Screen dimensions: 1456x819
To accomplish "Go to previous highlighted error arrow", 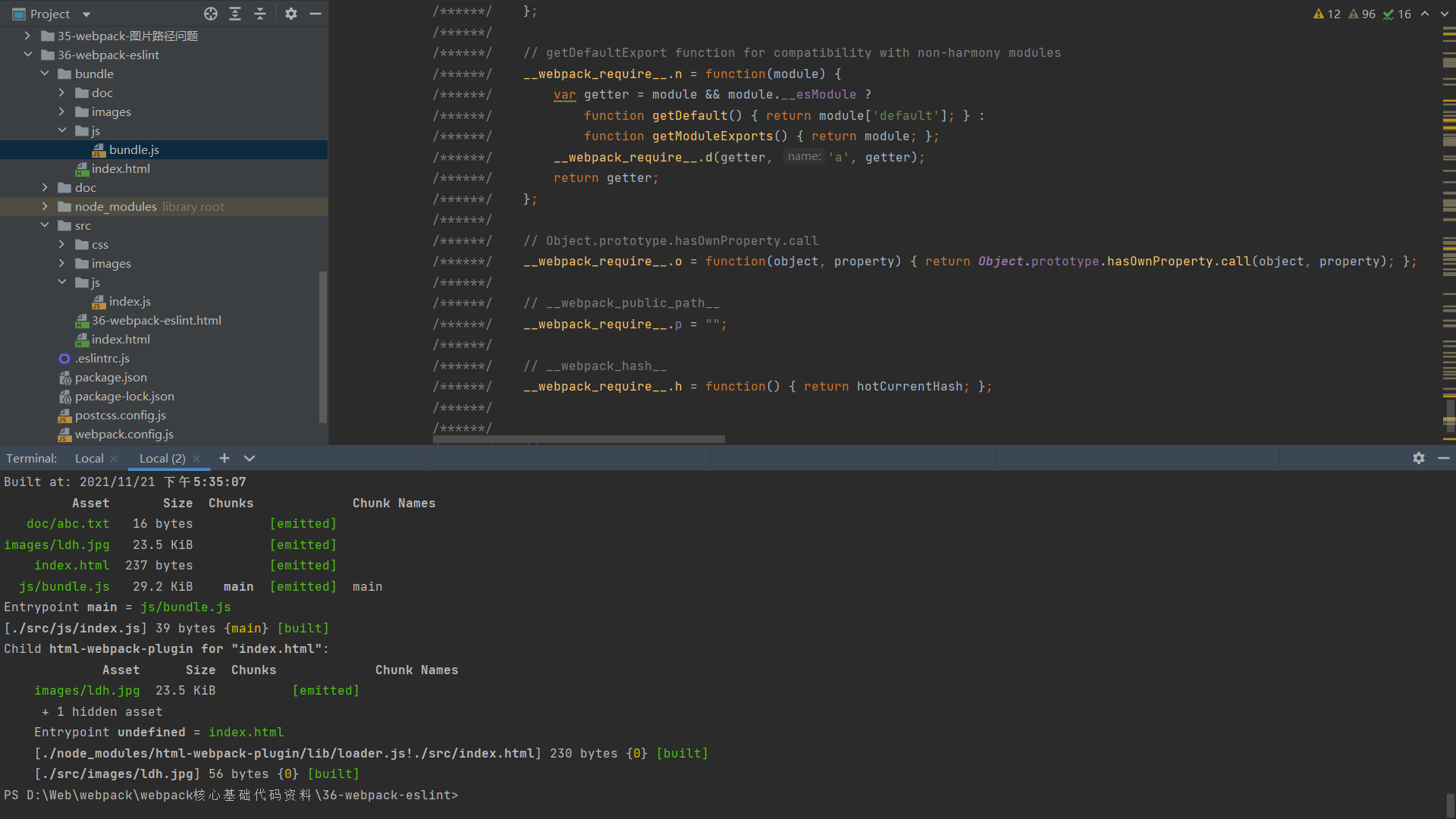I will [1425, 14].
